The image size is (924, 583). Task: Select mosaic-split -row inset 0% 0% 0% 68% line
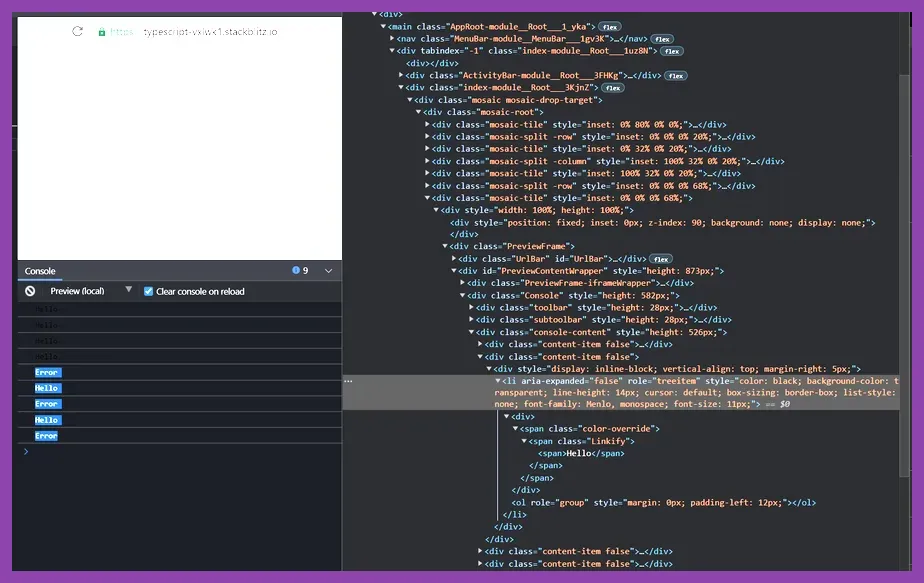coord(593,186)
